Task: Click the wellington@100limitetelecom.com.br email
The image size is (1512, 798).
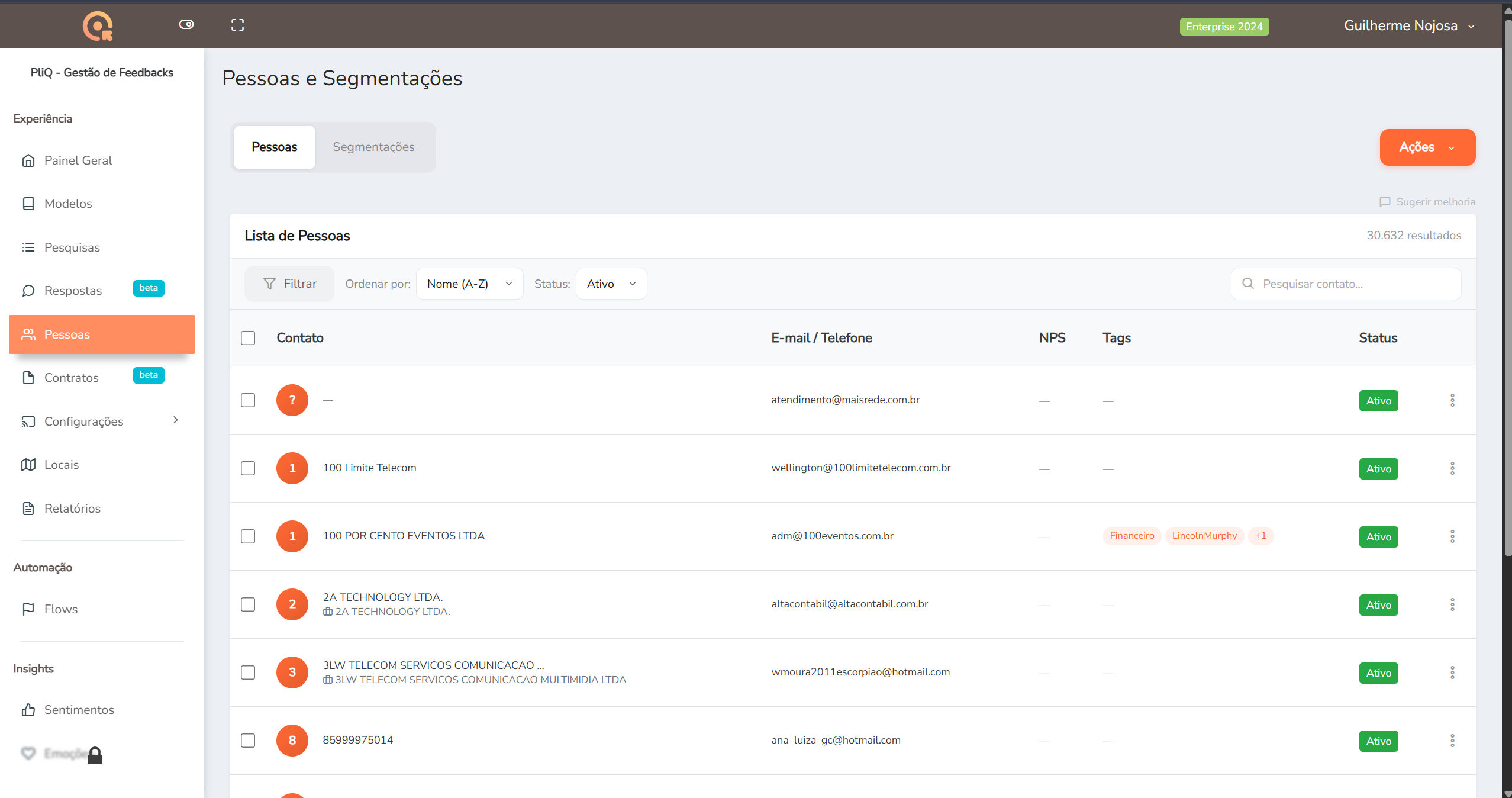Action: [861, 468]
